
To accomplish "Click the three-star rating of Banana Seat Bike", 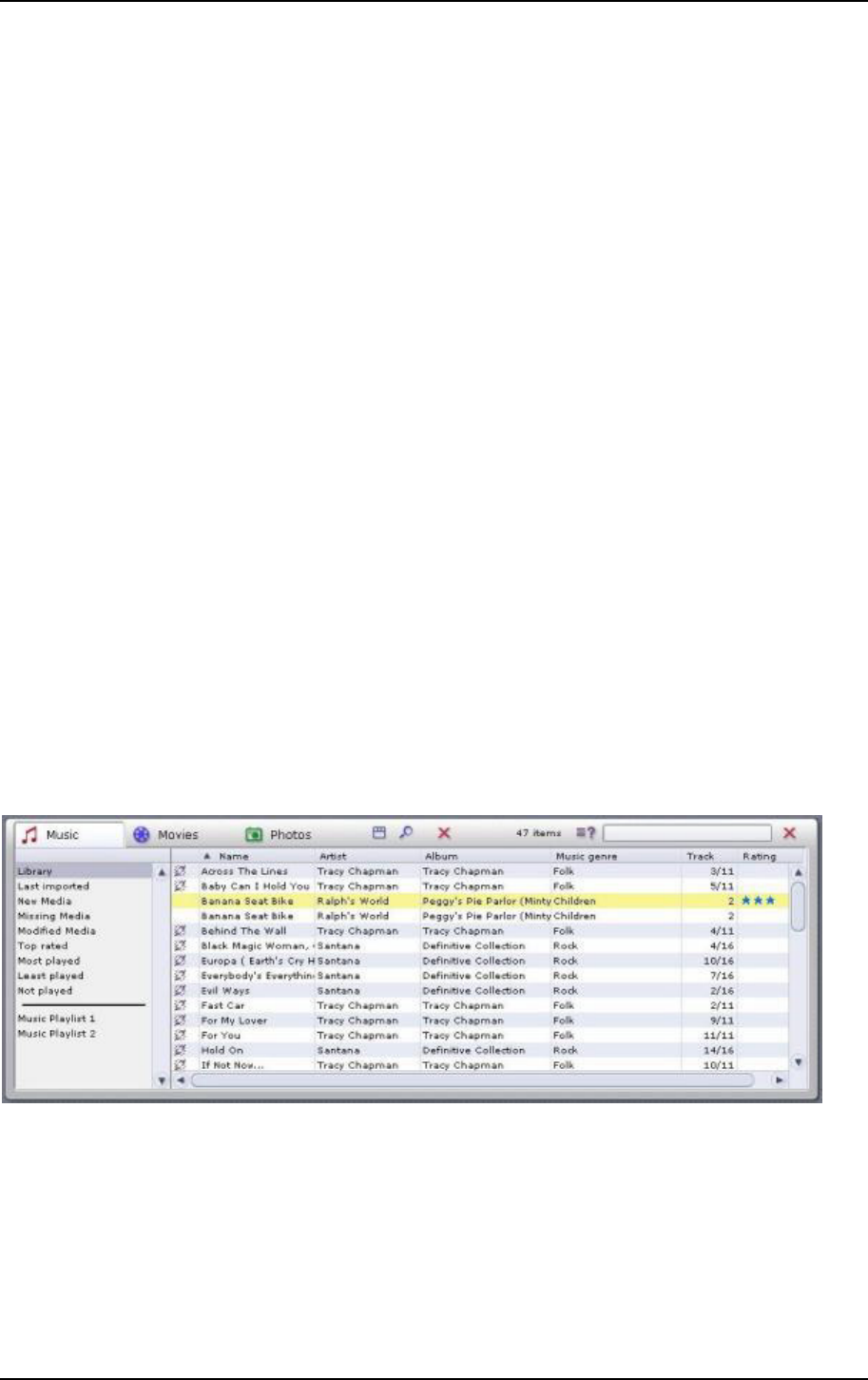I will point(758,901).
